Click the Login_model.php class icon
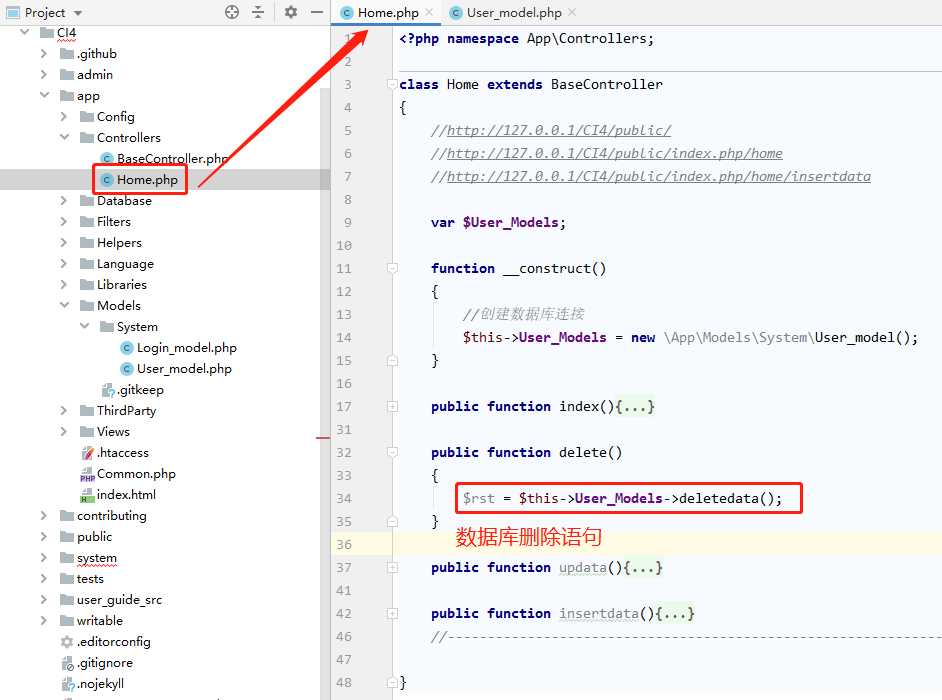This screenshot has height=700, width=942. [127, 348]
